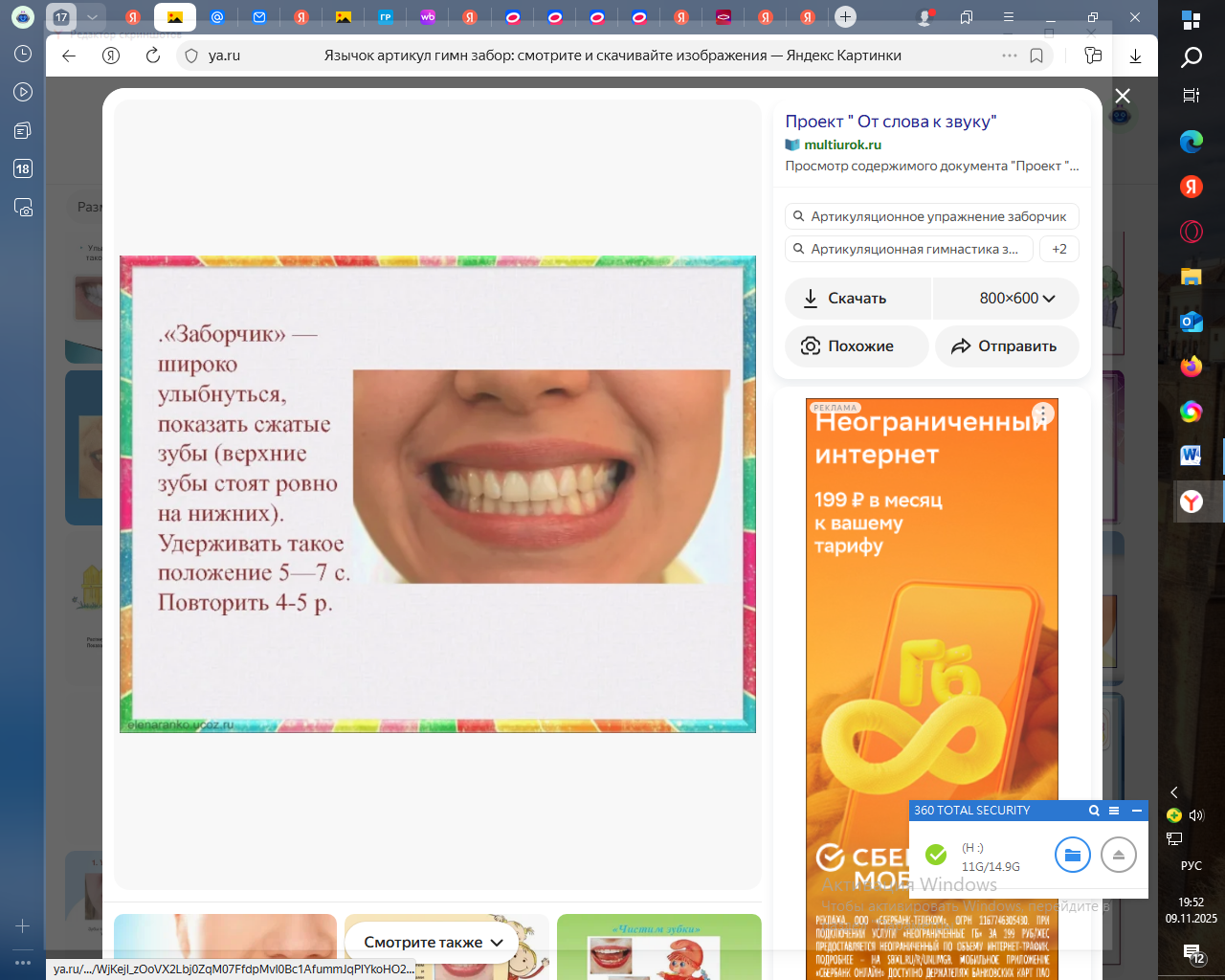Close the image preview overlay
This screenshot has height=980, width=1225.
click(x=1123, y=96)
